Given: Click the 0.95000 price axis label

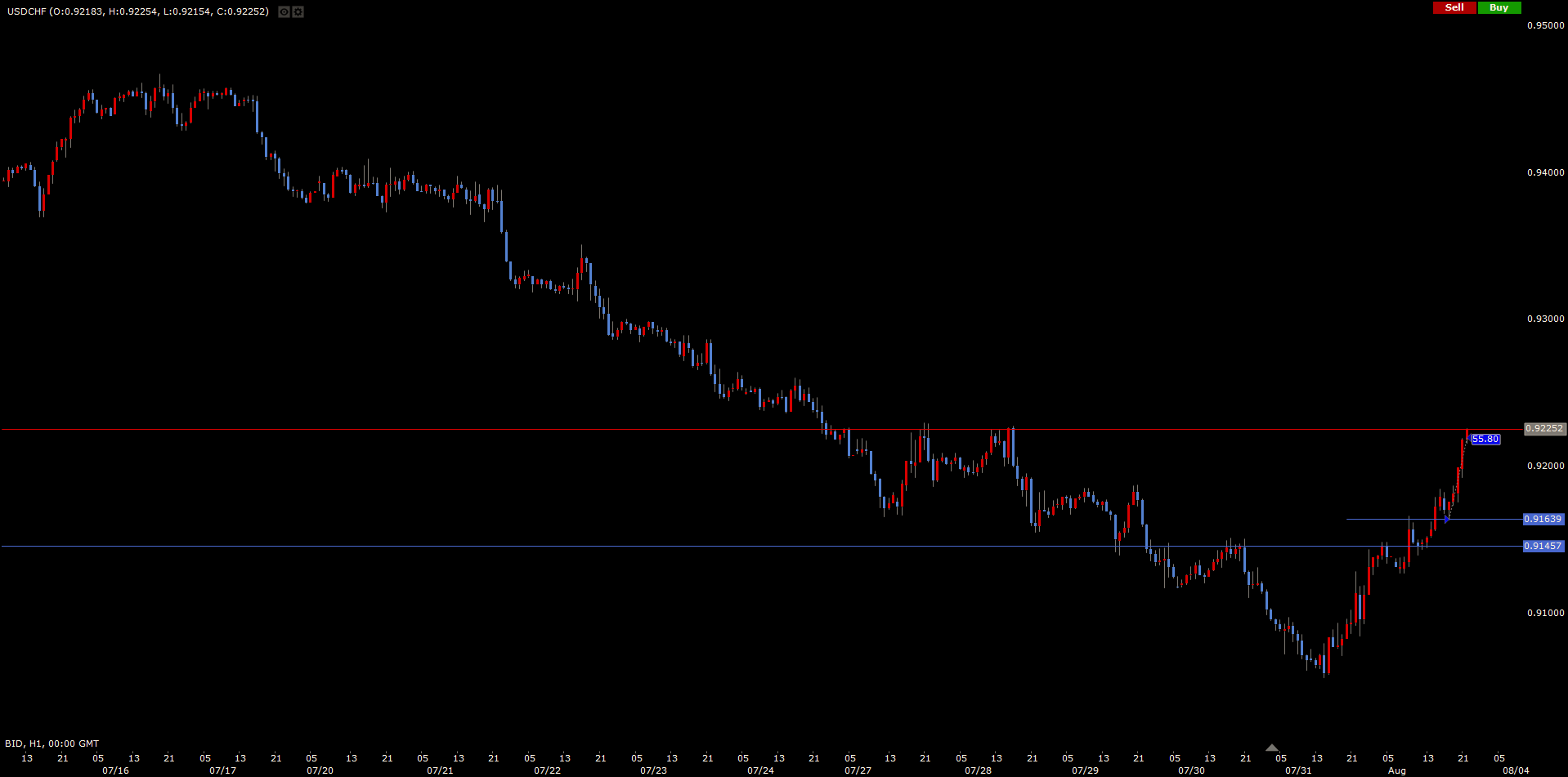Looking at the screenshot, I should [1545, 25].
